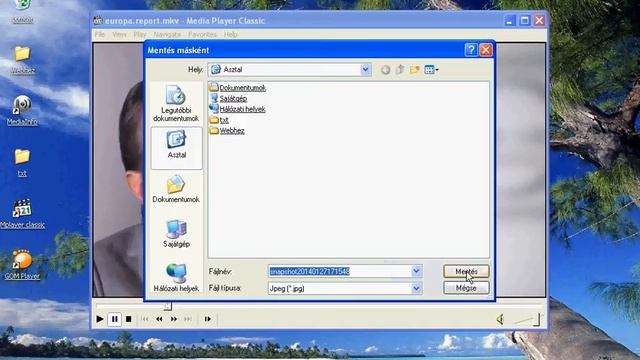Minimize the Media Player Classic window
The width and height of the screenshot is (640, 360).
(x=509, y=20)
